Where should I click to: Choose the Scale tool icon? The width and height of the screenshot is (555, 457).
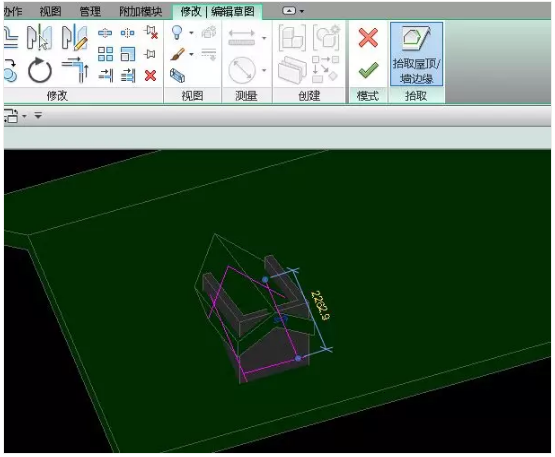click(x=128, y=54)
